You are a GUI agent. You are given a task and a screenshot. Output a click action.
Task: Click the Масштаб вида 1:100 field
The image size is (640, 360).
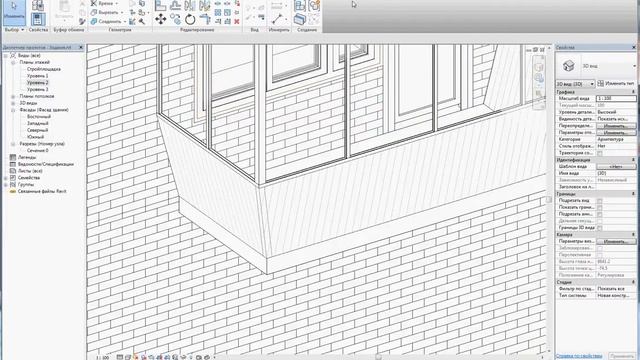[x=616, y=98]
